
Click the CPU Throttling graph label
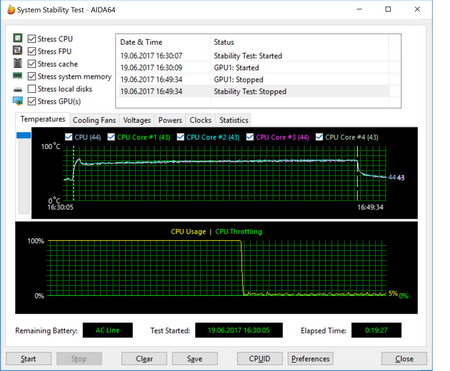coord(239,232)
